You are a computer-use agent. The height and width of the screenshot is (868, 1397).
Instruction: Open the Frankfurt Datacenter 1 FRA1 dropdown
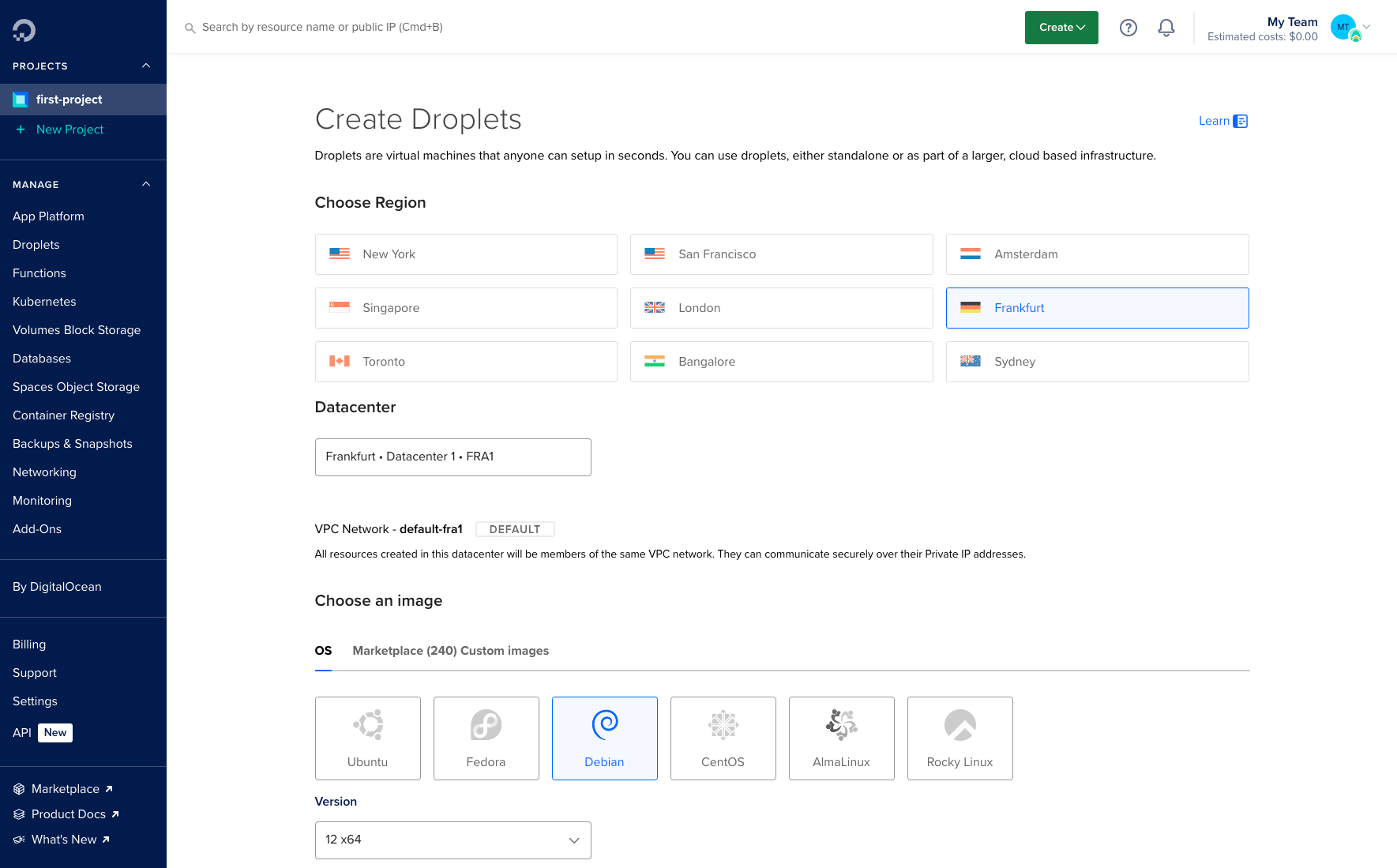point(453,457)
